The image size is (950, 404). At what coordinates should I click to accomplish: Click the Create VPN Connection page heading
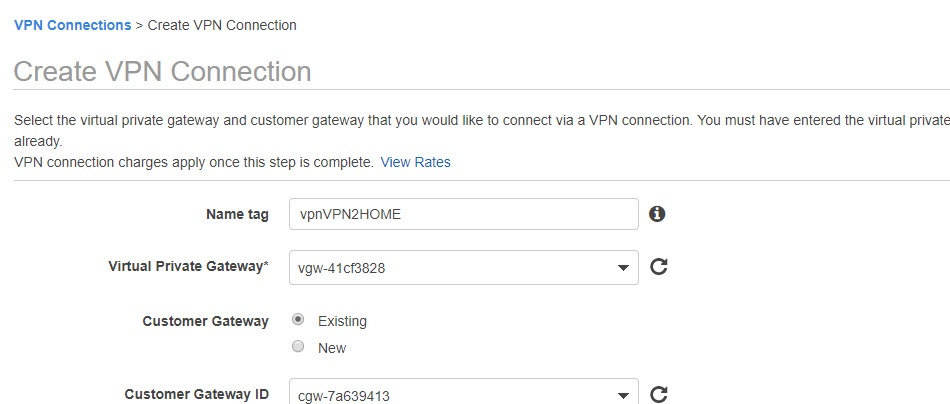click(x=162, y=71)
